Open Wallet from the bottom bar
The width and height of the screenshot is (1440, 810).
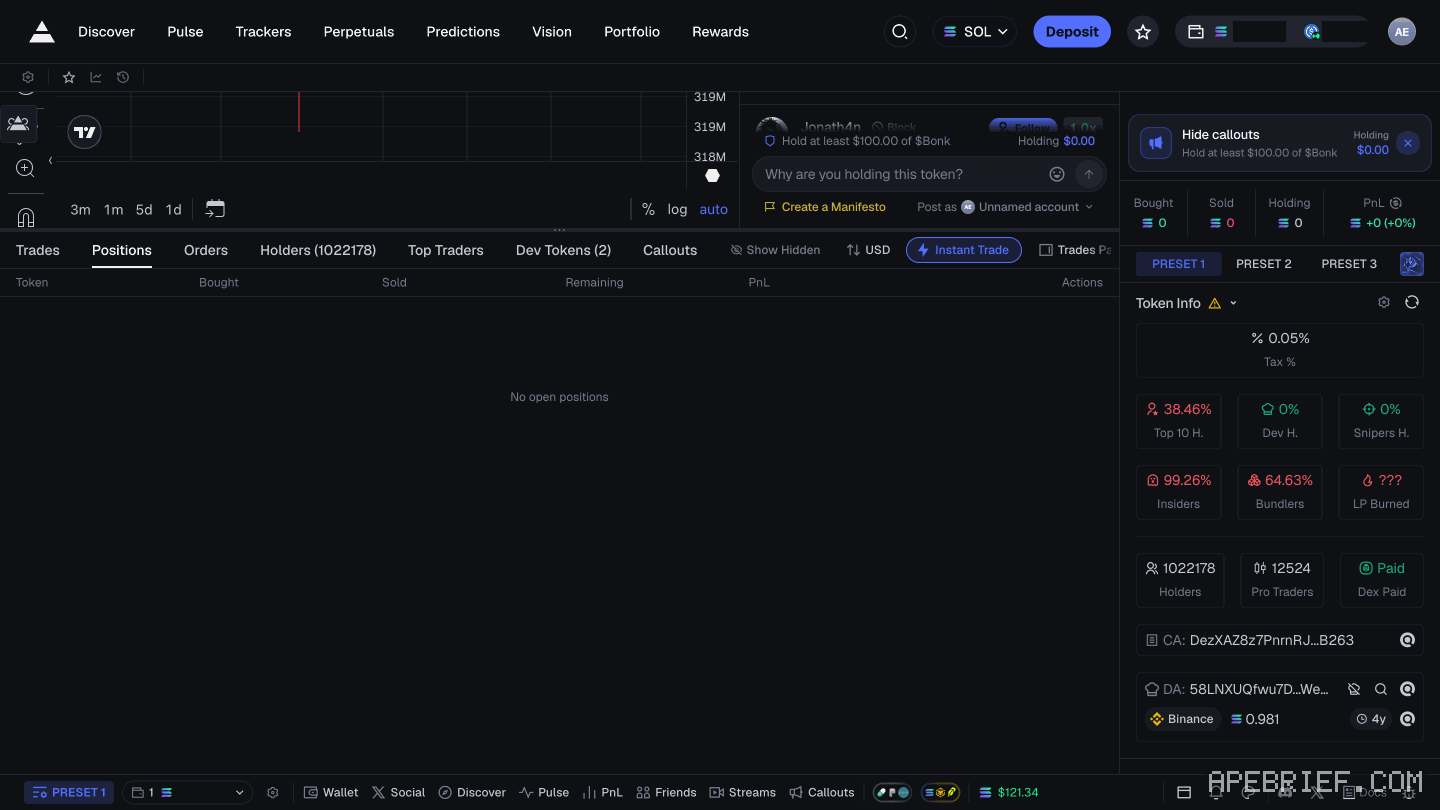(x=331, y=792)
